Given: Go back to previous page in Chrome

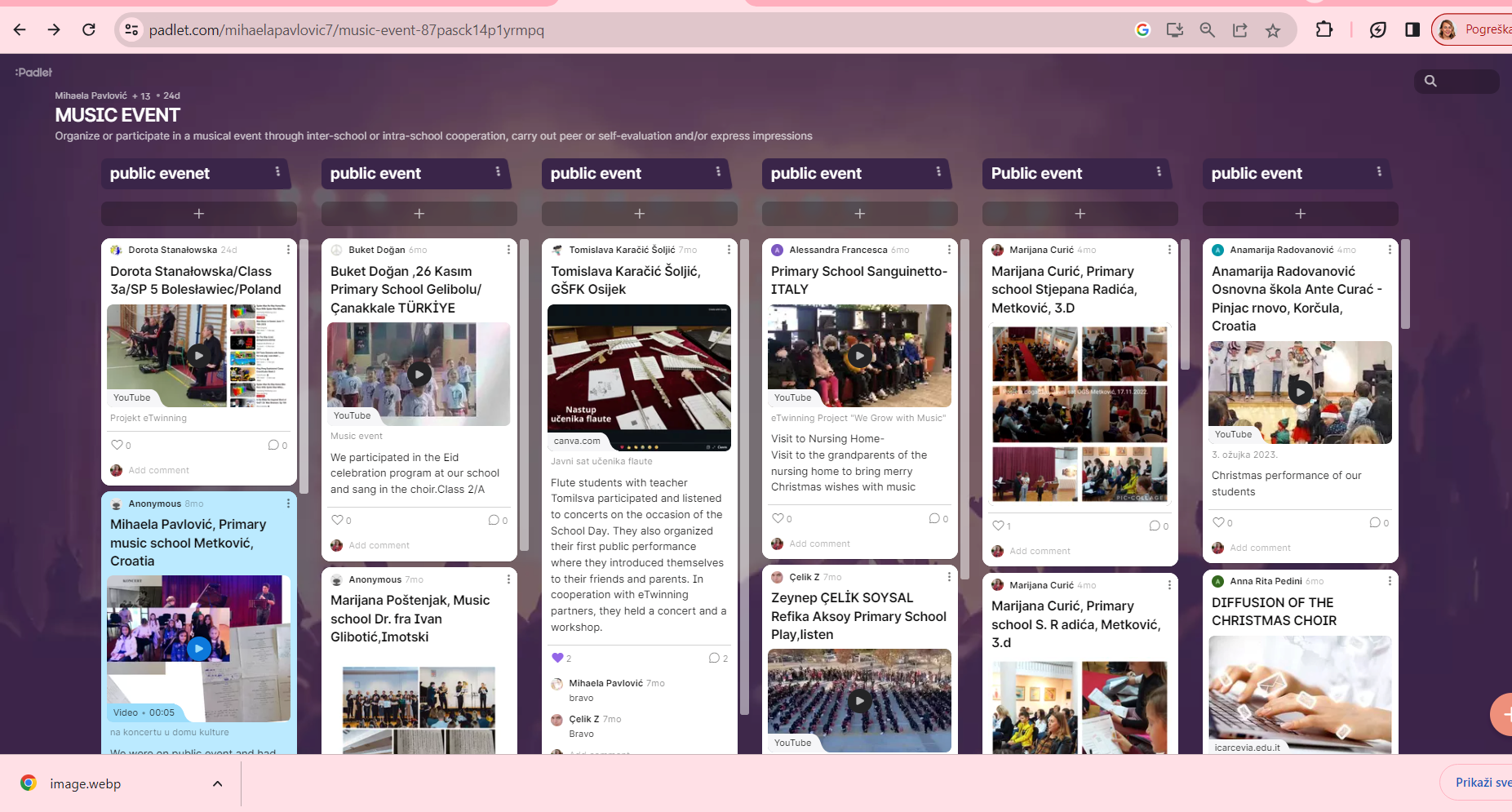Looking at the screenshot, I should (20, 30).
